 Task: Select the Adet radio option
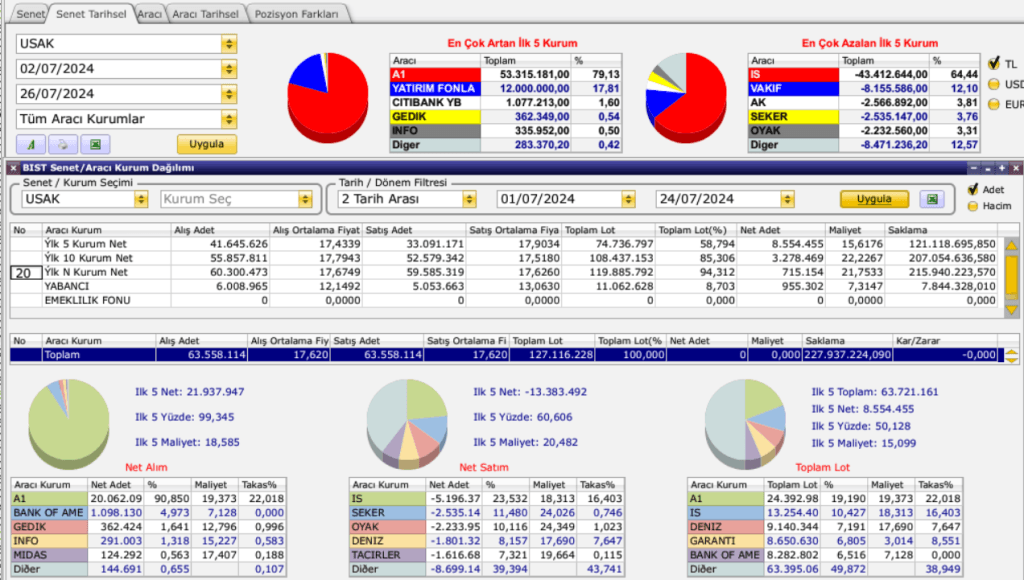(973, 189)
